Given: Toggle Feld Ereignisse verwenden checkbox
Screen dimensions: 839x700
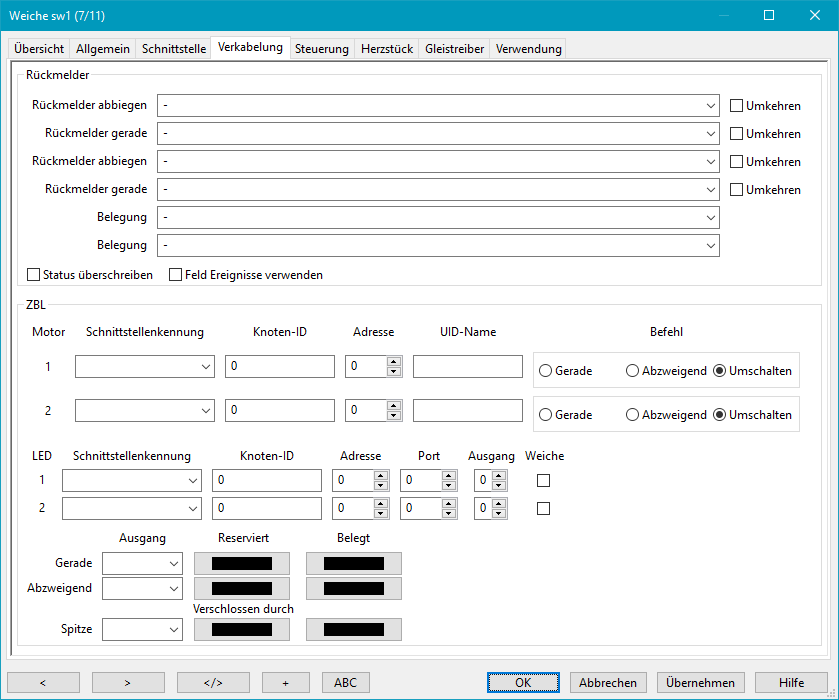Looking at the screenshot, I should [176, 274].
